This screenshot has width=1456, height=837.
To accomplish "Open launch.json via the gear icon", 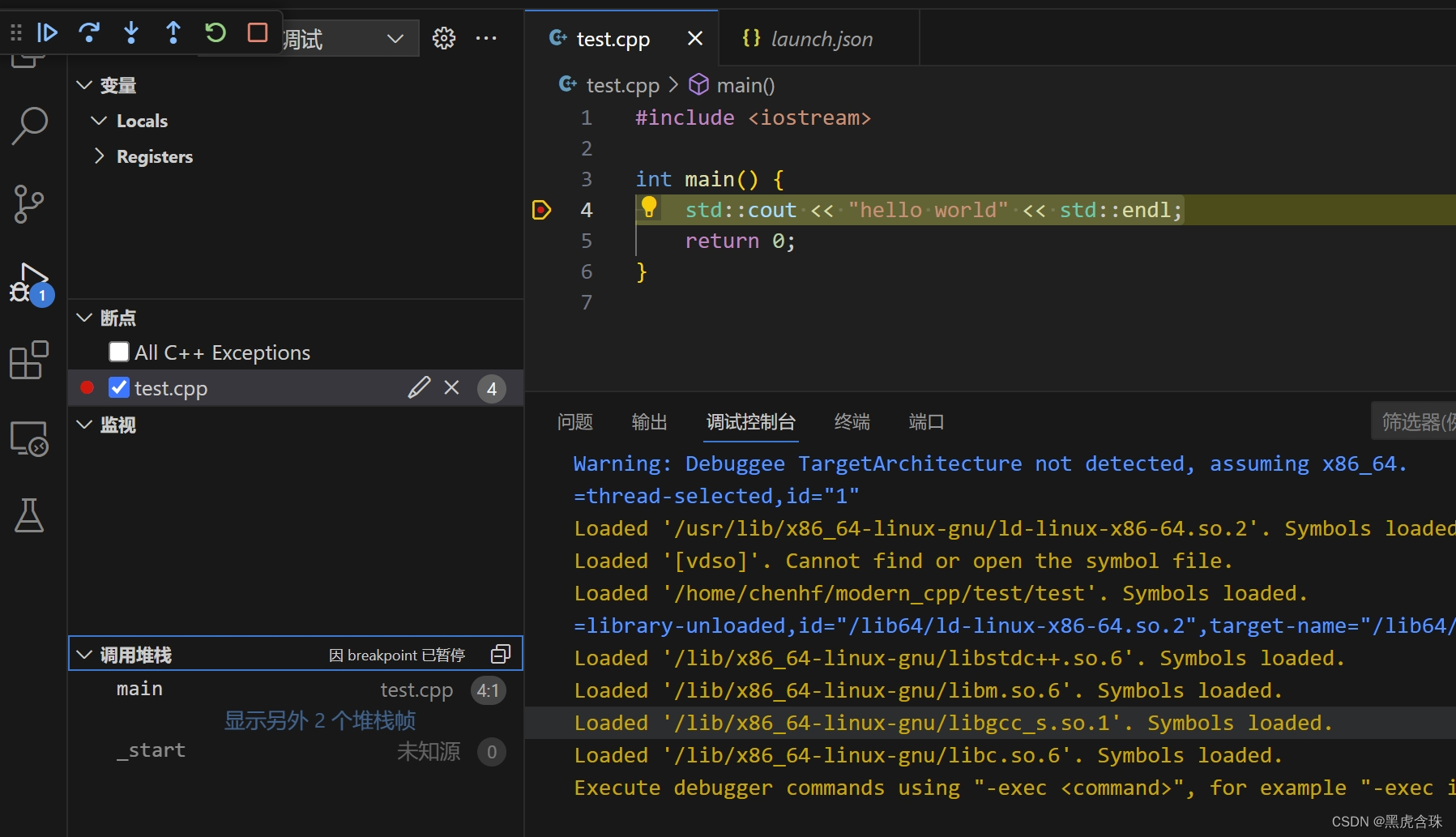I will tap(444, 38).
